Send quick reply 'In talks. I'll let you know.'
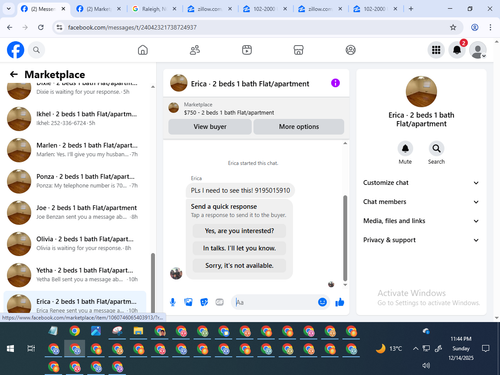Image resolution: width=500 pixels, height=375 pixels. click(x=239, y=248)
